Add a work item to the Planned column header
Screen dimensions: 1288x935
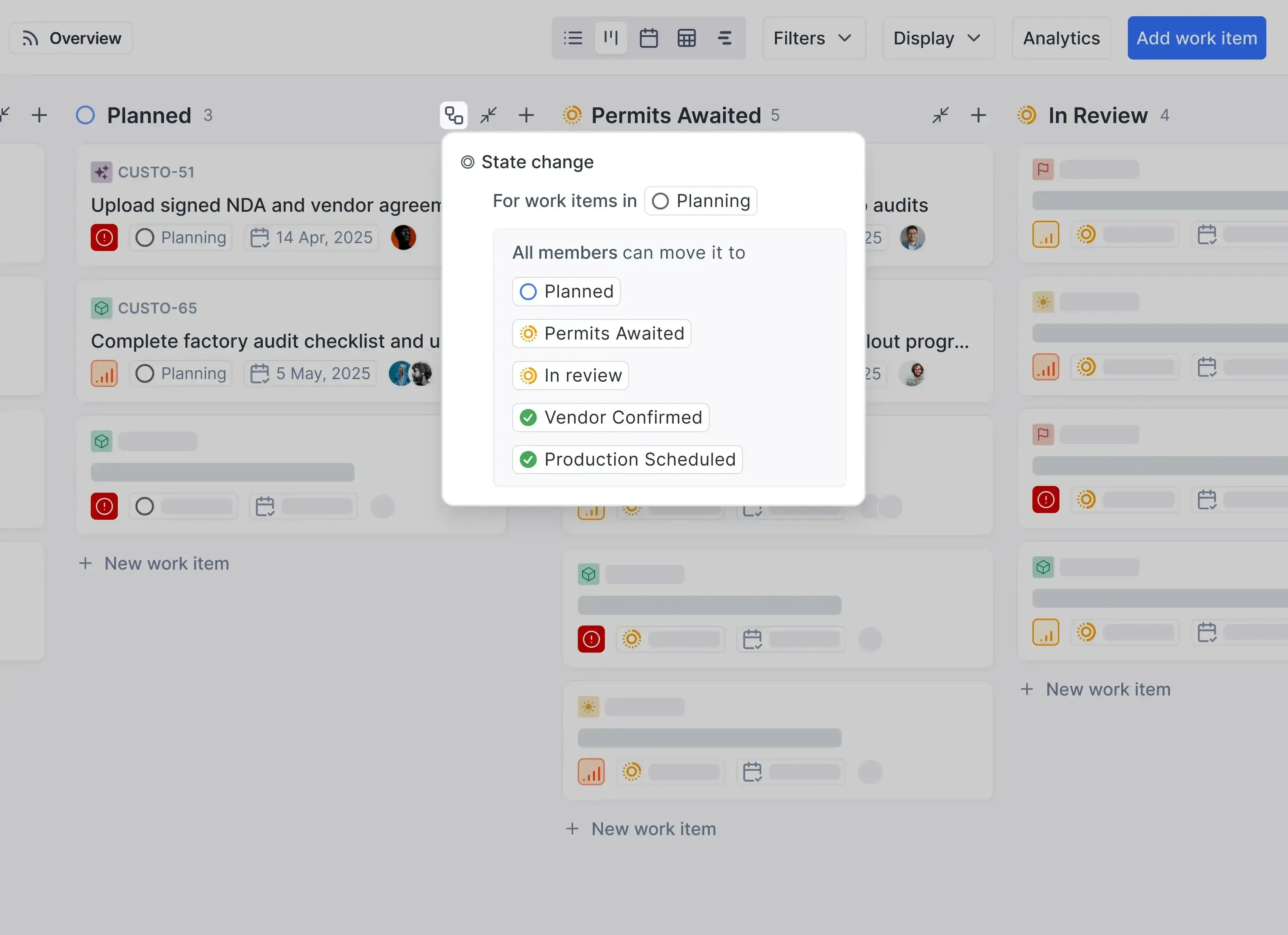pyautogui.click(x=40, y=115)
